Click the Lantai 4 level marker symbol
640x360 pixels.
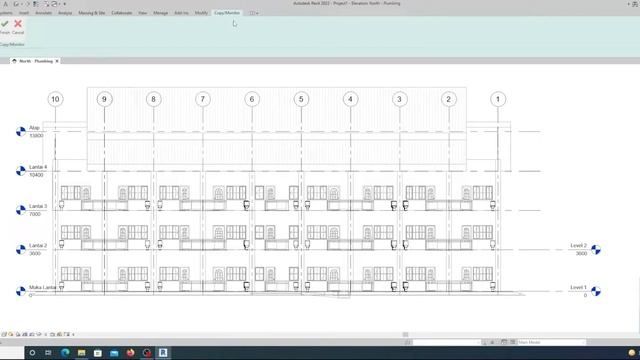(20, 171)
